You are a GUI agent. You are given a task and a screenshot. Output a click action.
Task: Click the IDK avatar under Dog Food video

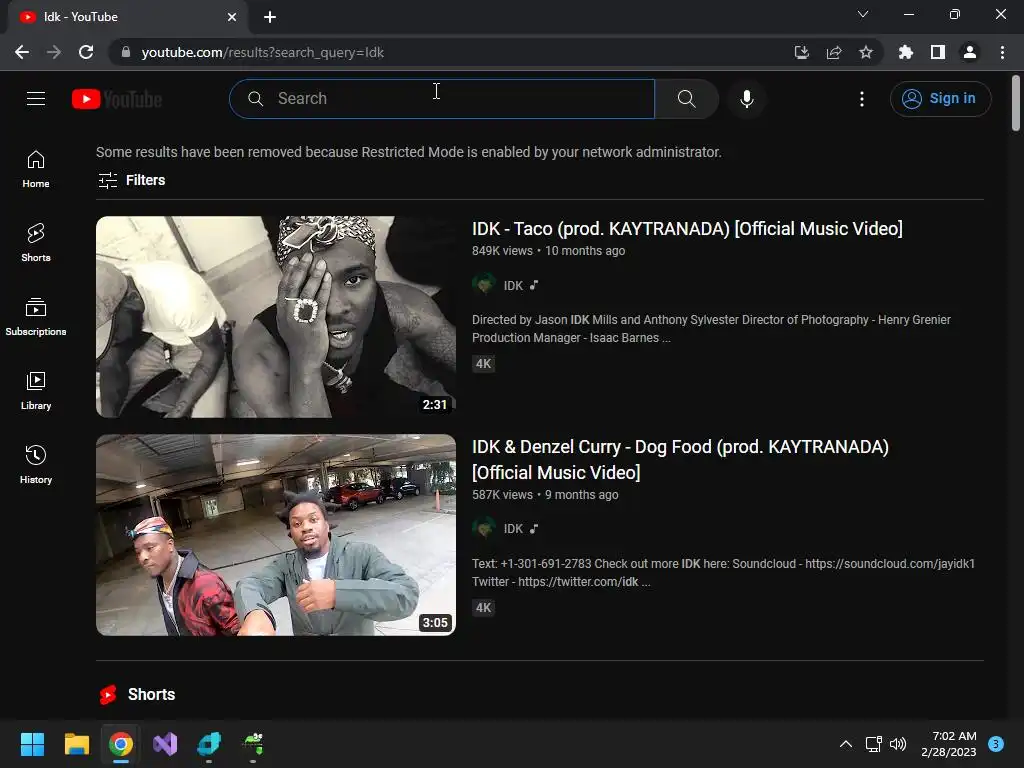(x=484, y=528)
